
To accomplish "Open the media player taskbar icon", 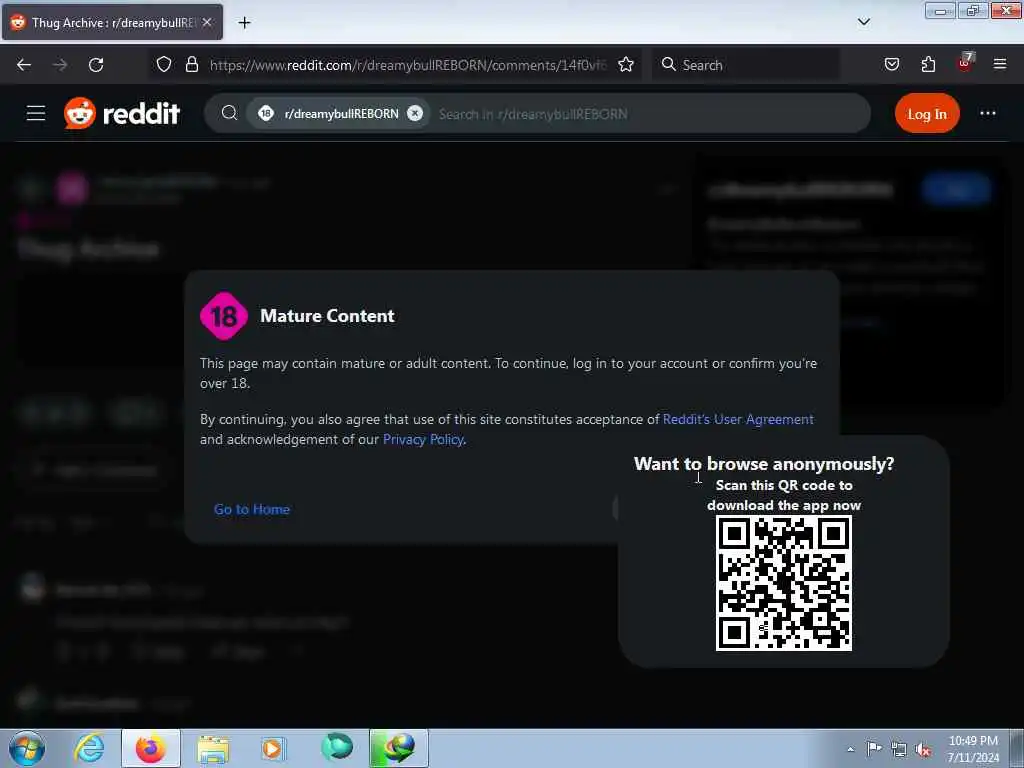I will point(273,748).
